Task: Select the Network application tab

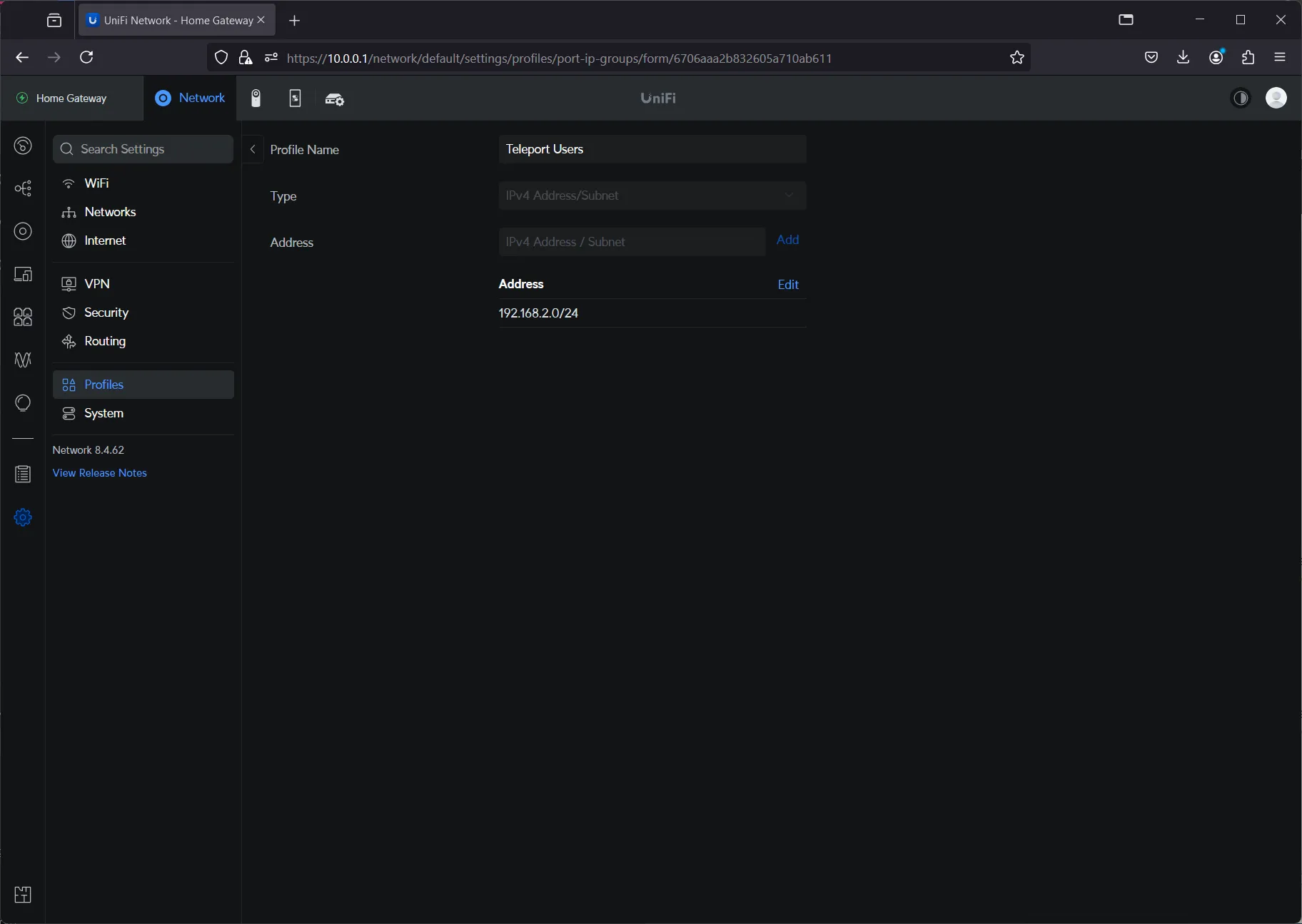Action: pos(190,98)
